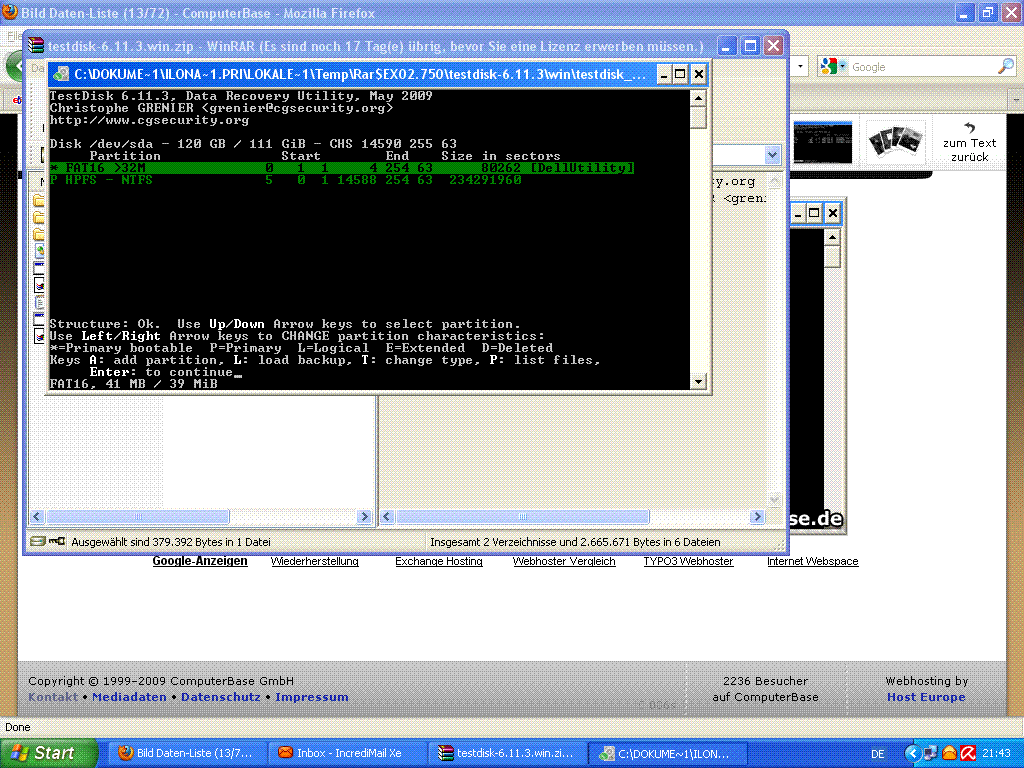Click console scrollbar up arrow
This screenshot has width=1024, height=768.
(x=698, y=99)
